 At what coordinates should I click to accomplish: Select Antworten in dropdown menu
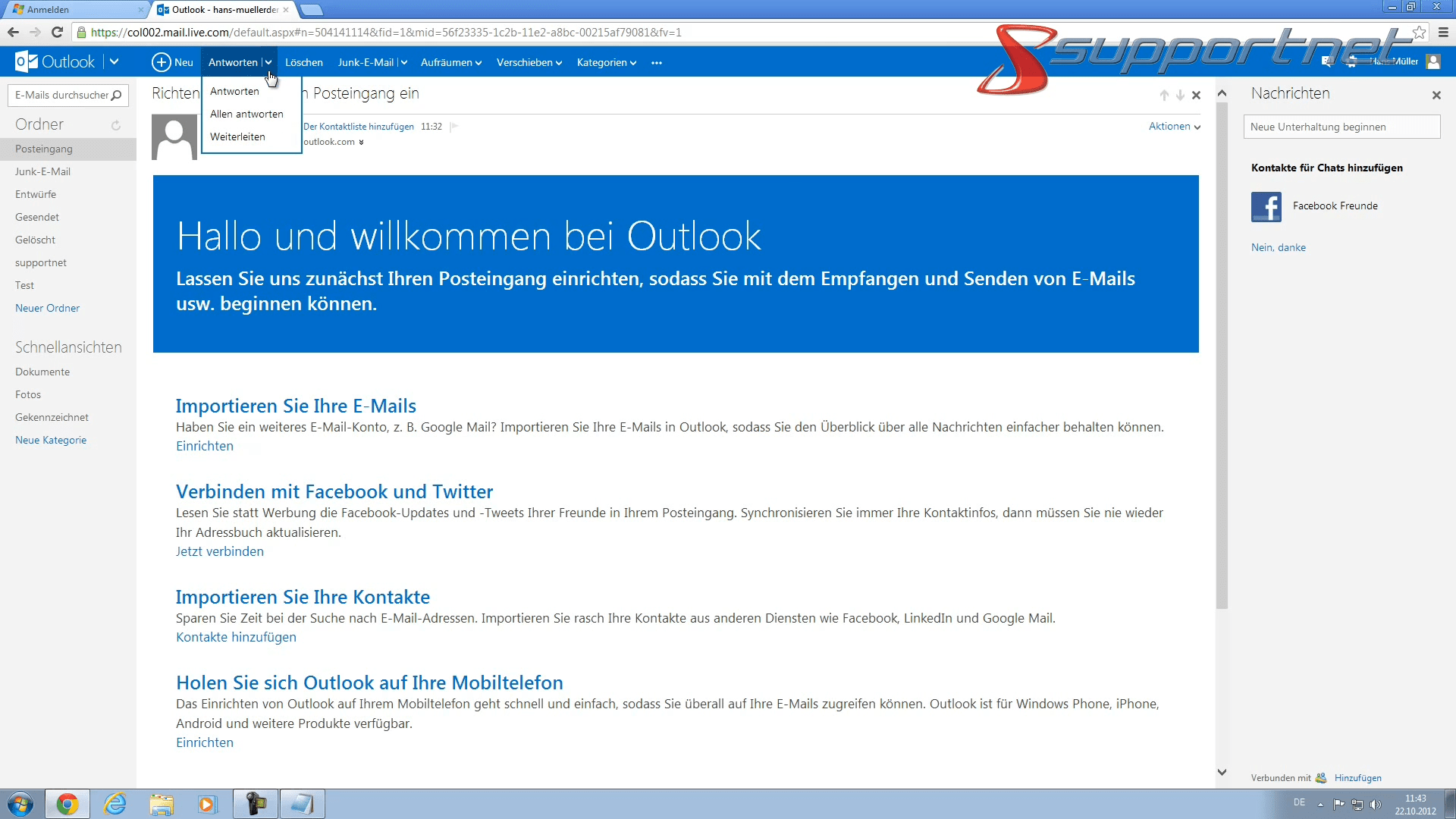click(234, 91)
